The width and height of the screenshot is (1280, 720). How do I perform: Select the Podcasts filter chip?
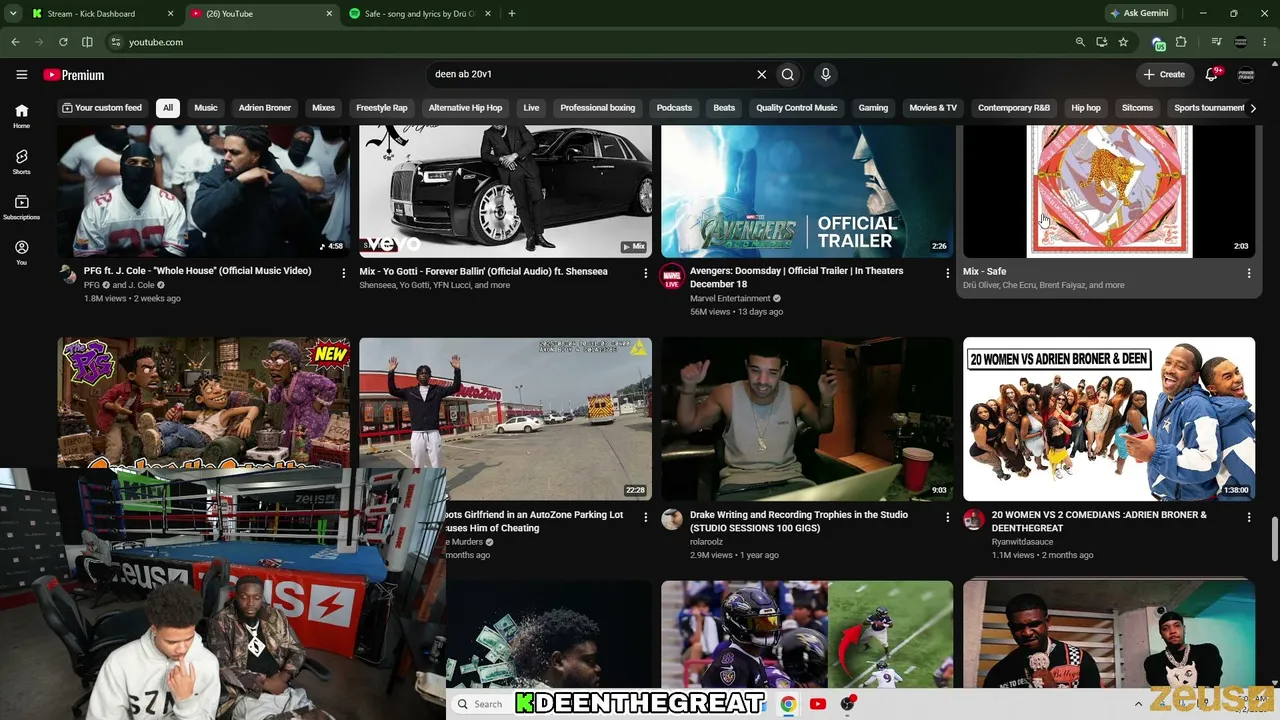point(674,108)
